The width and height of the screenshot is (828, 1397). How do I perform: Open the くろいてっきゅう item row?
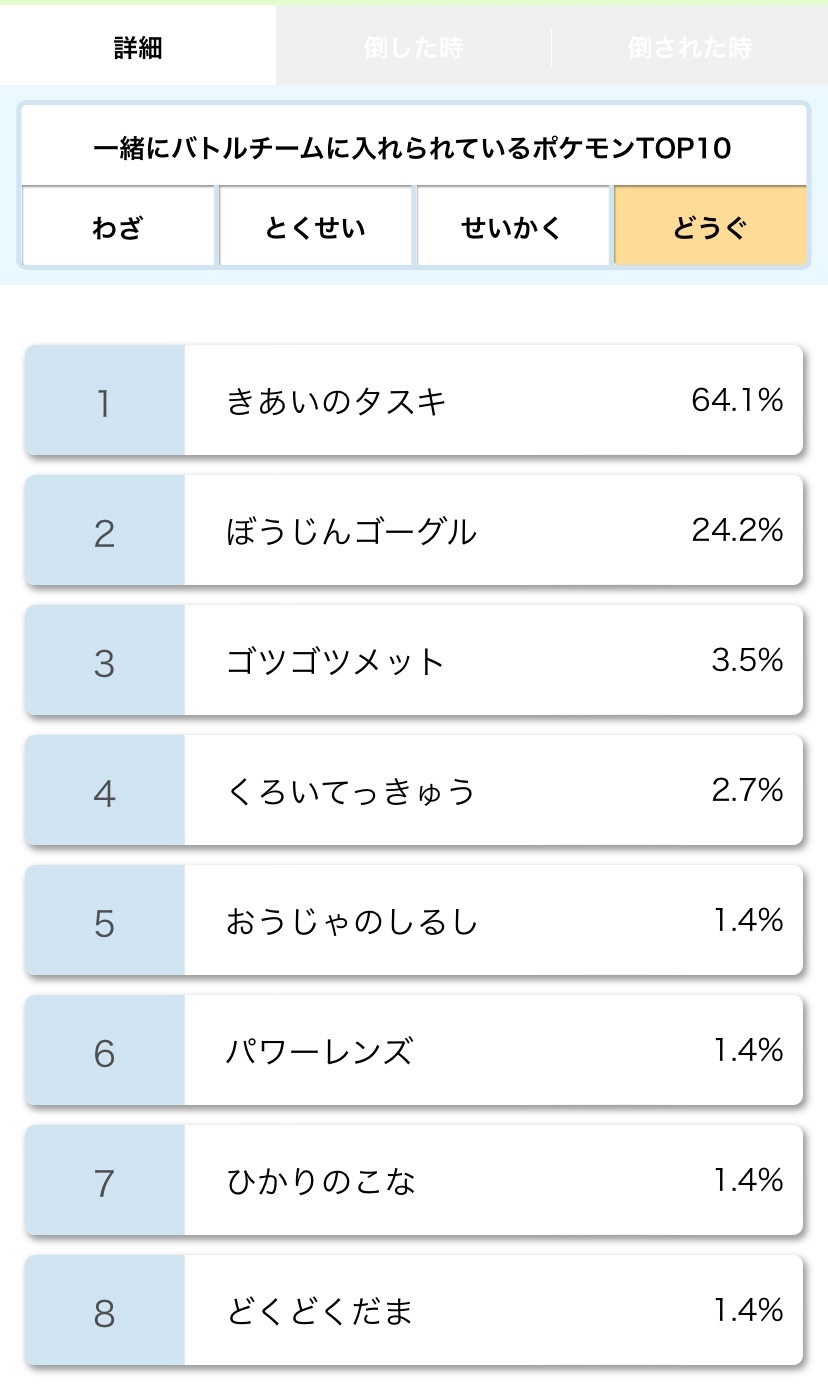(414, 791)
